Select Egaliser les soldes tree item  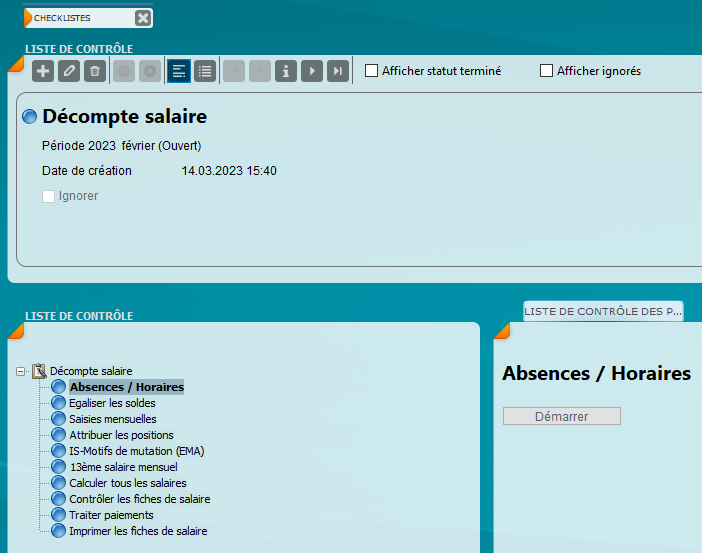pyautogui.click(x=112, y=403)
